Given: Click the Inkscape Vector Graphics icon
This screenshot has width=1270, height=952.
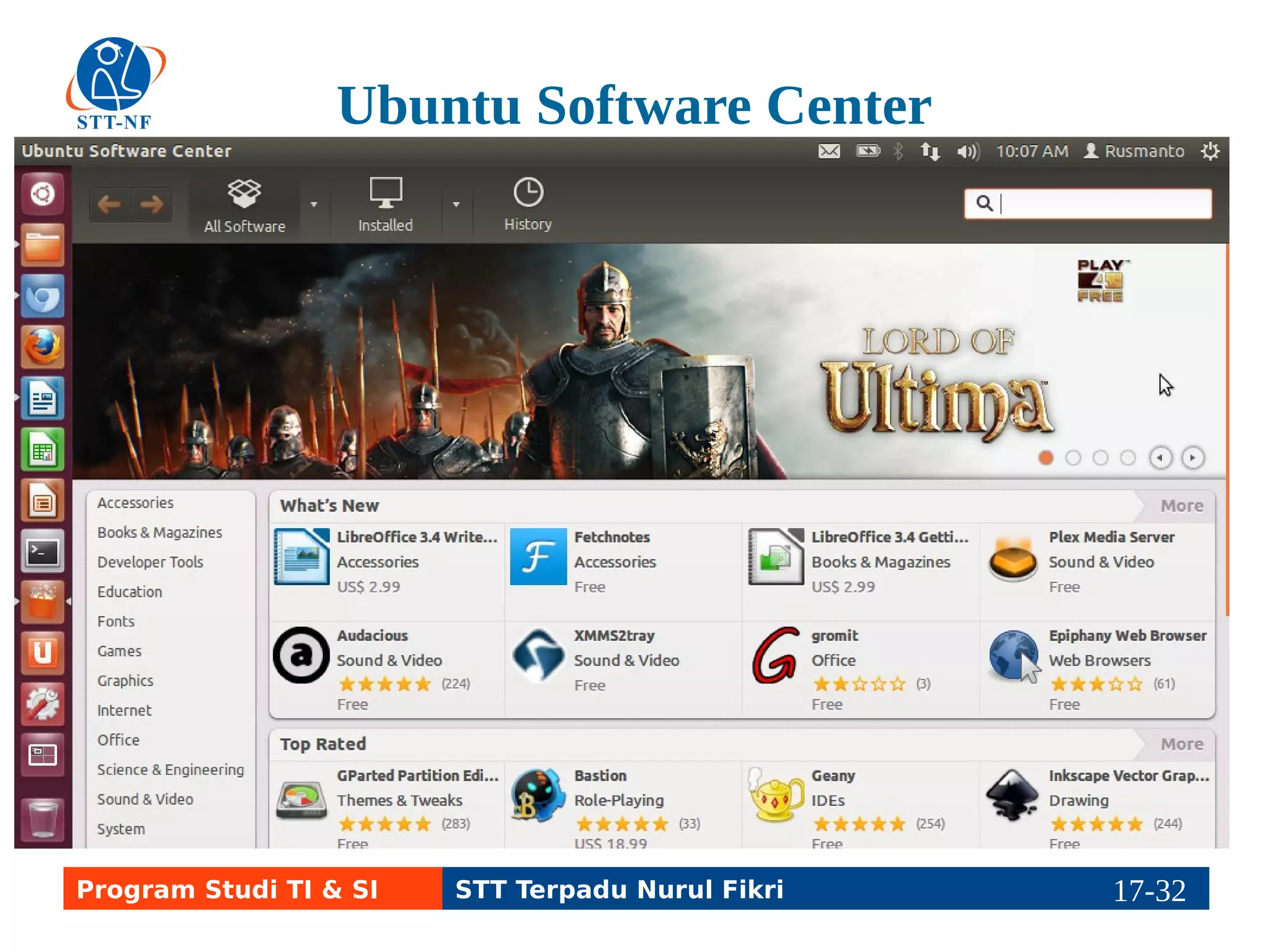Looking at the screenshot, I should tap(1012, 795).
